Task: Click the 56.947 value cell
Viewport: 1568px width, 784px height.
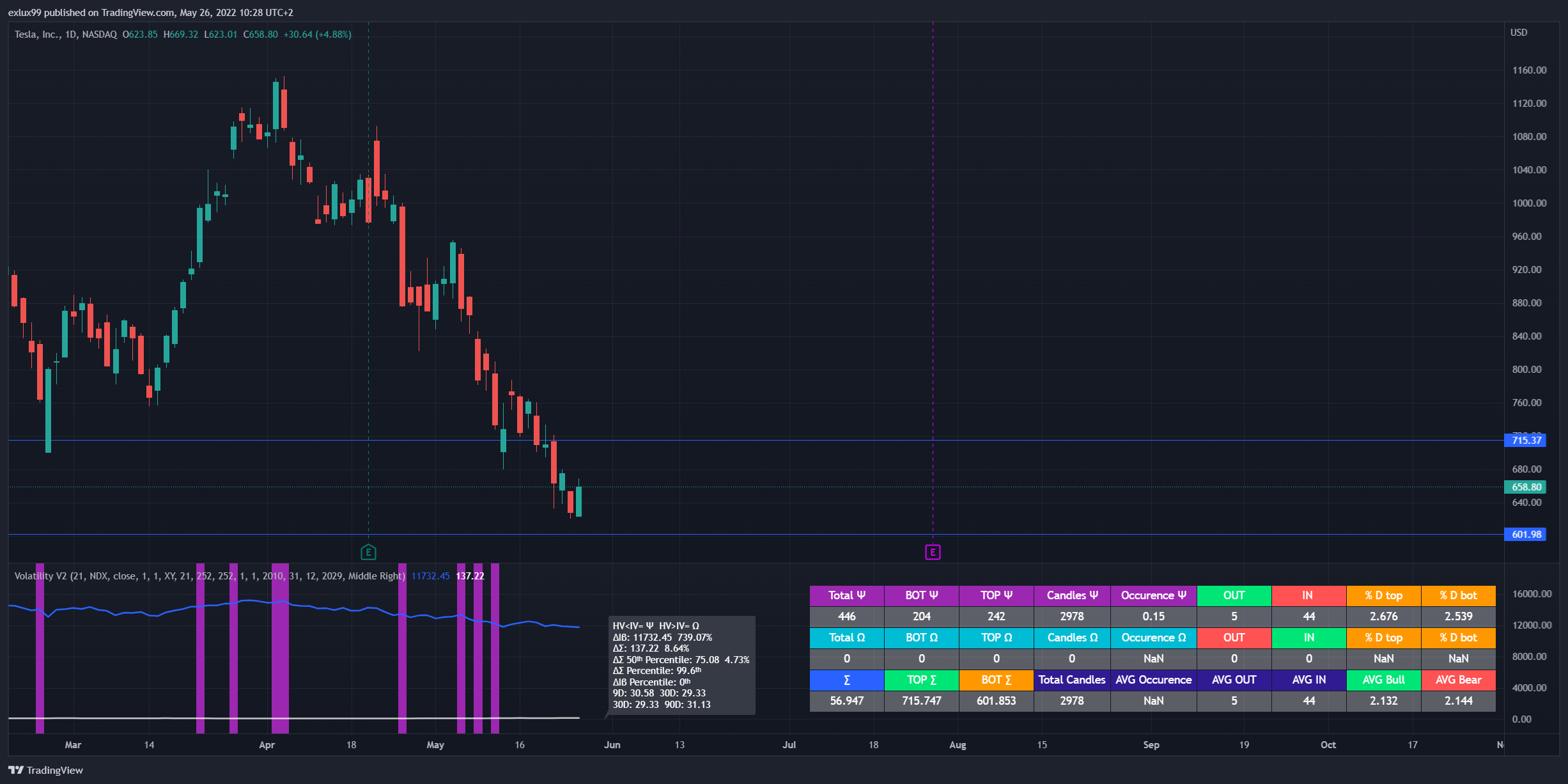Action: click(x=847, y=701)
